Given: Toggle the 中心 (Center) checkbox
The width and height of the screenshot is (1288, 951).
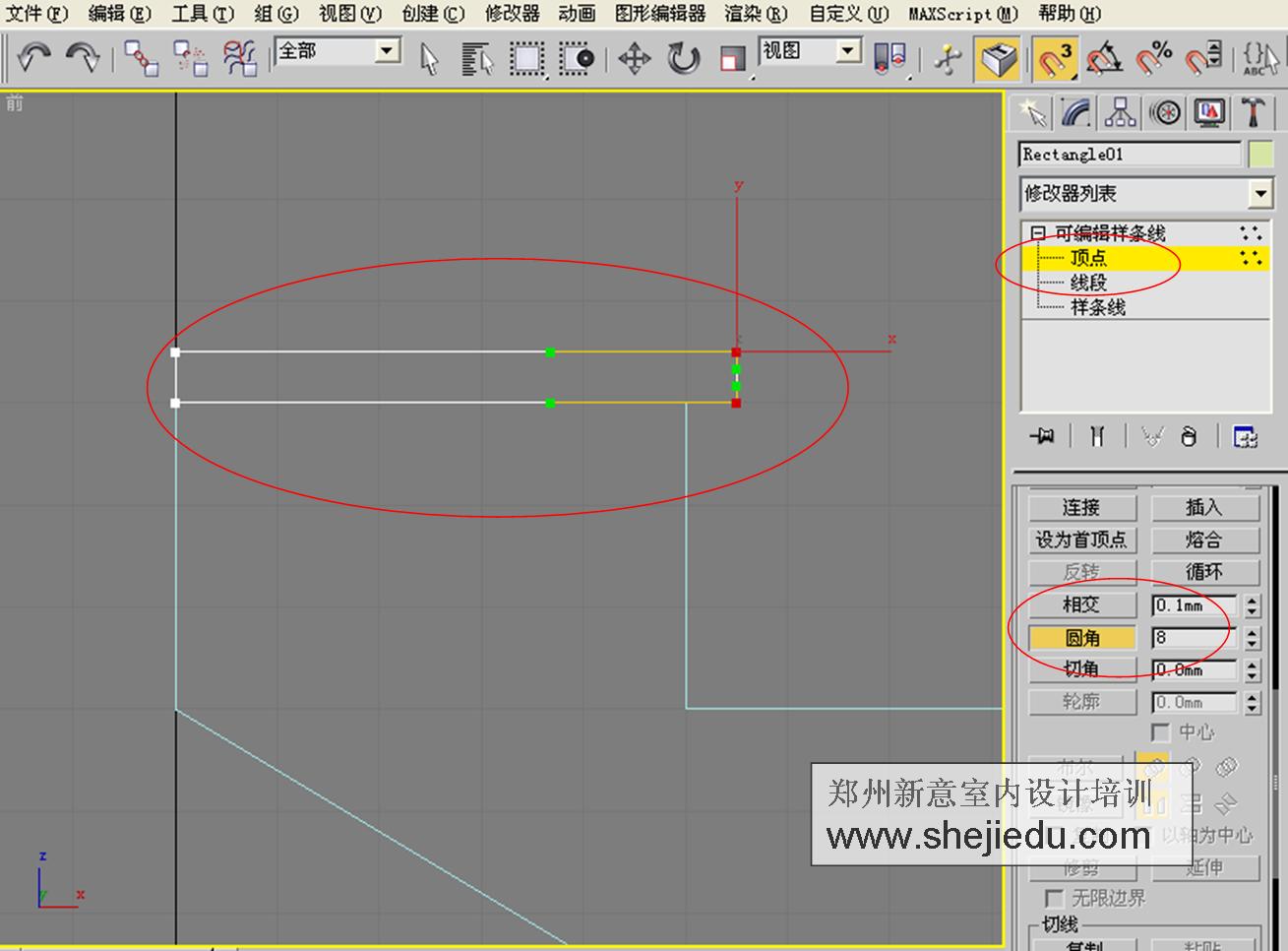Looking at the screenshot, I should [1161, 732].
